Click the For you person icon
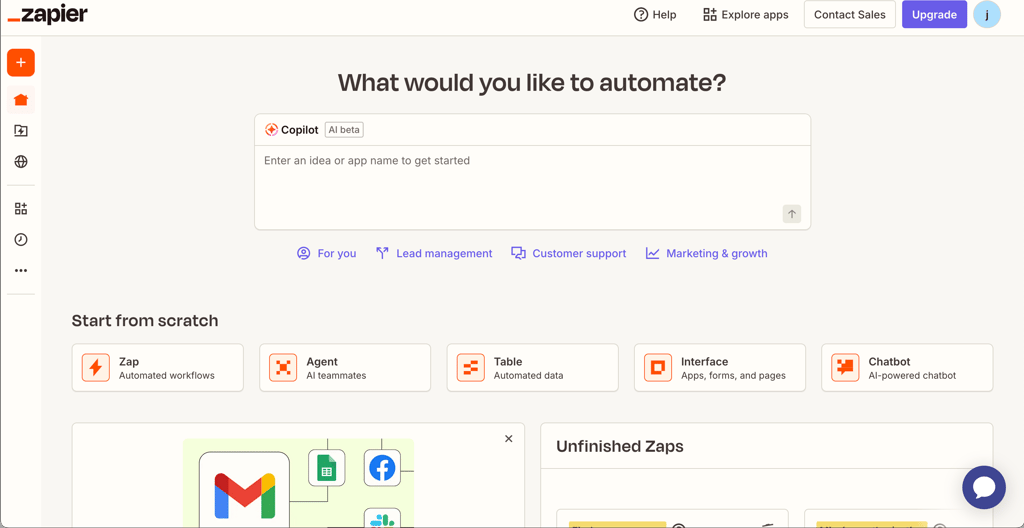The height and width of the screenshot is (528, 1024). (303, 253)
